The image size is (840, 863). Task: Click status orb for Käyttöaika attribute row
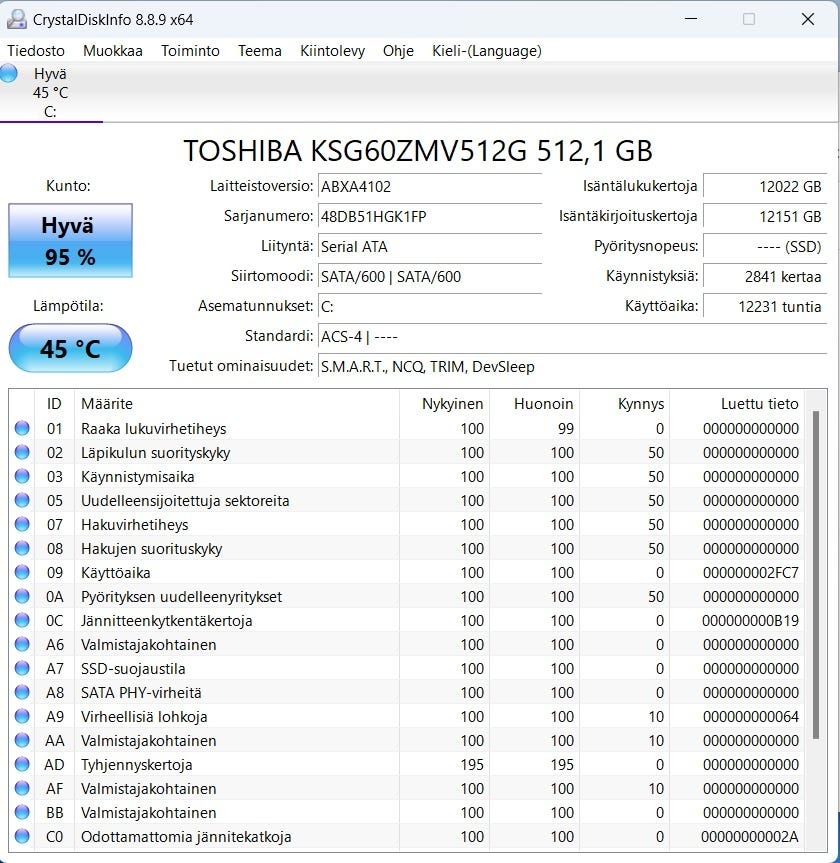pos(22,573)
